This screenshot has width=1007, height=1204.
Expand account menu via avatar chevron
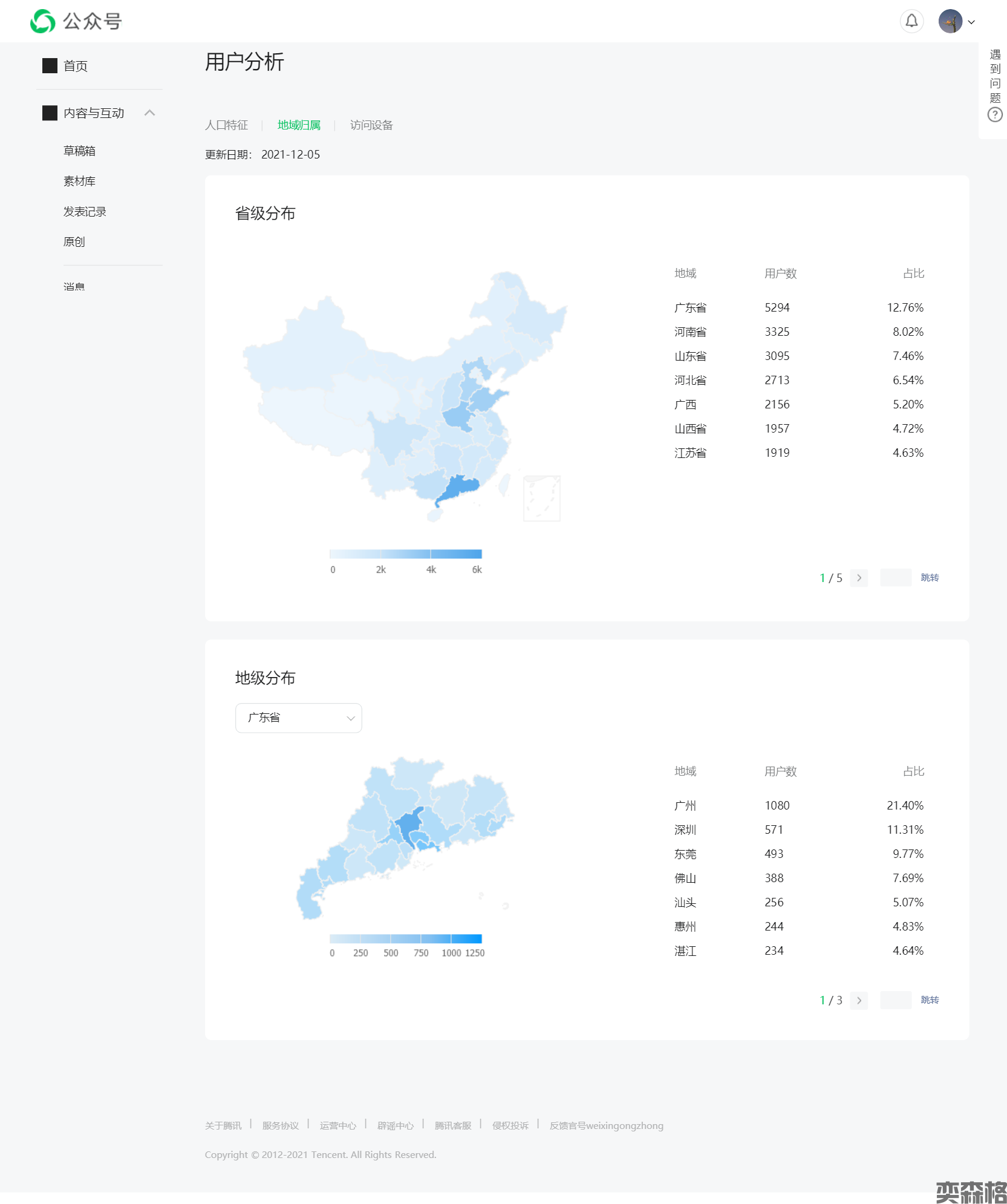click(971, 22)
